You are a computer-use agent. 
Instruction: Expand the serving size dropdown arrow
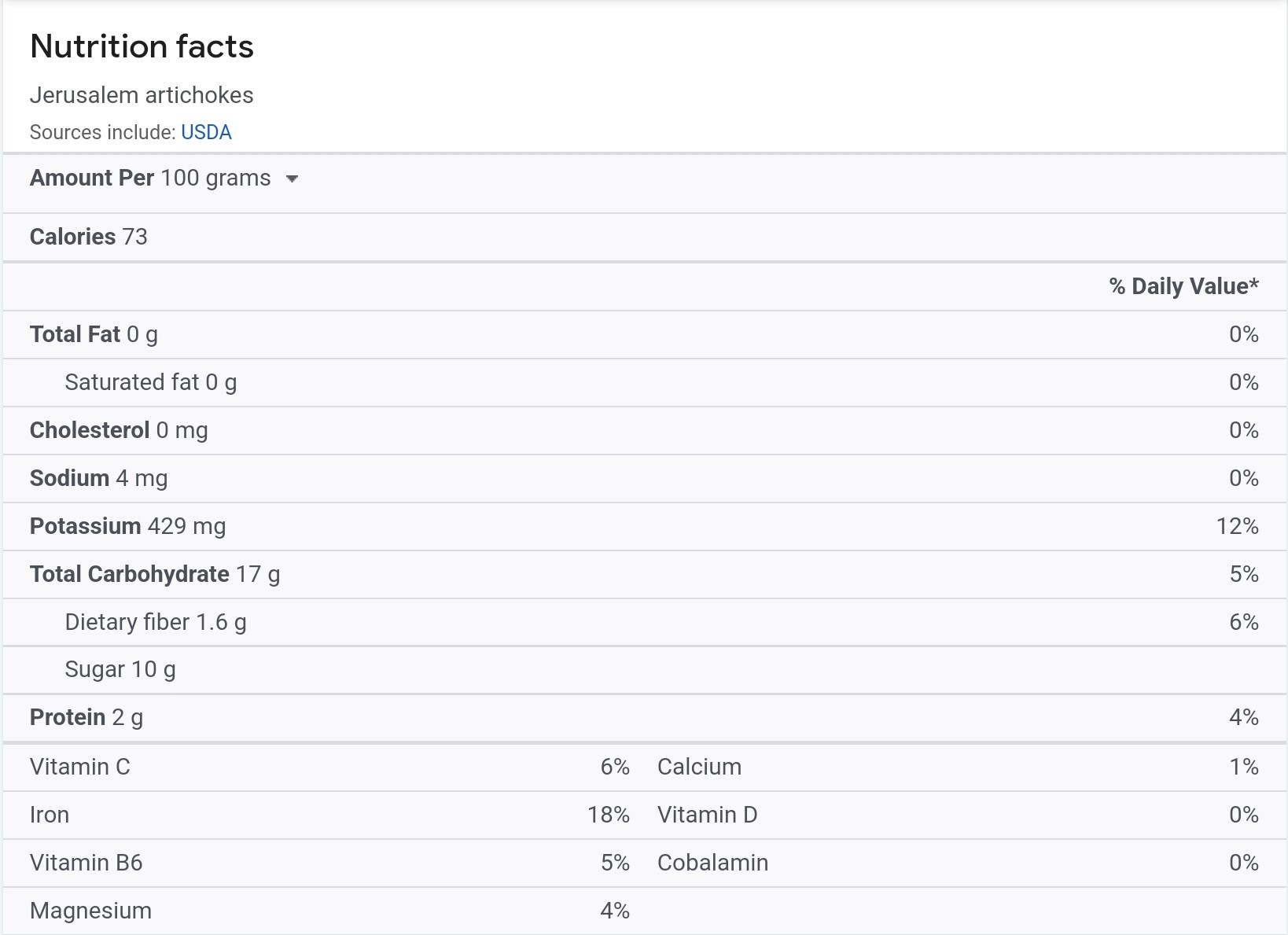click(293, 179)
